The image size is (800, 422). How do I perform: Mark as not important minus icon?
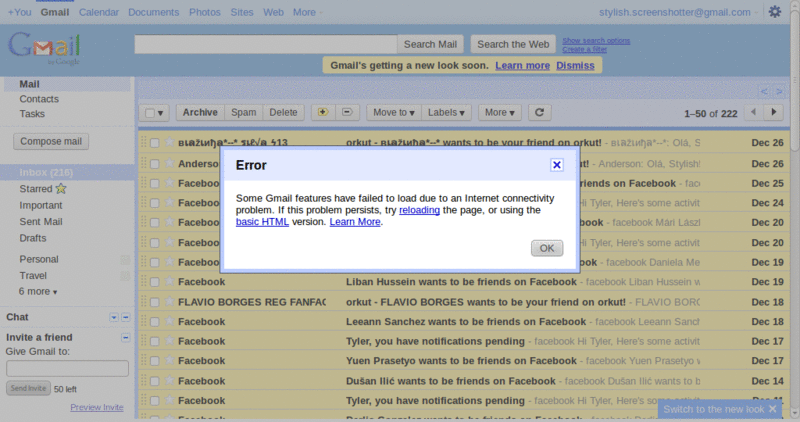click(347, 112)
